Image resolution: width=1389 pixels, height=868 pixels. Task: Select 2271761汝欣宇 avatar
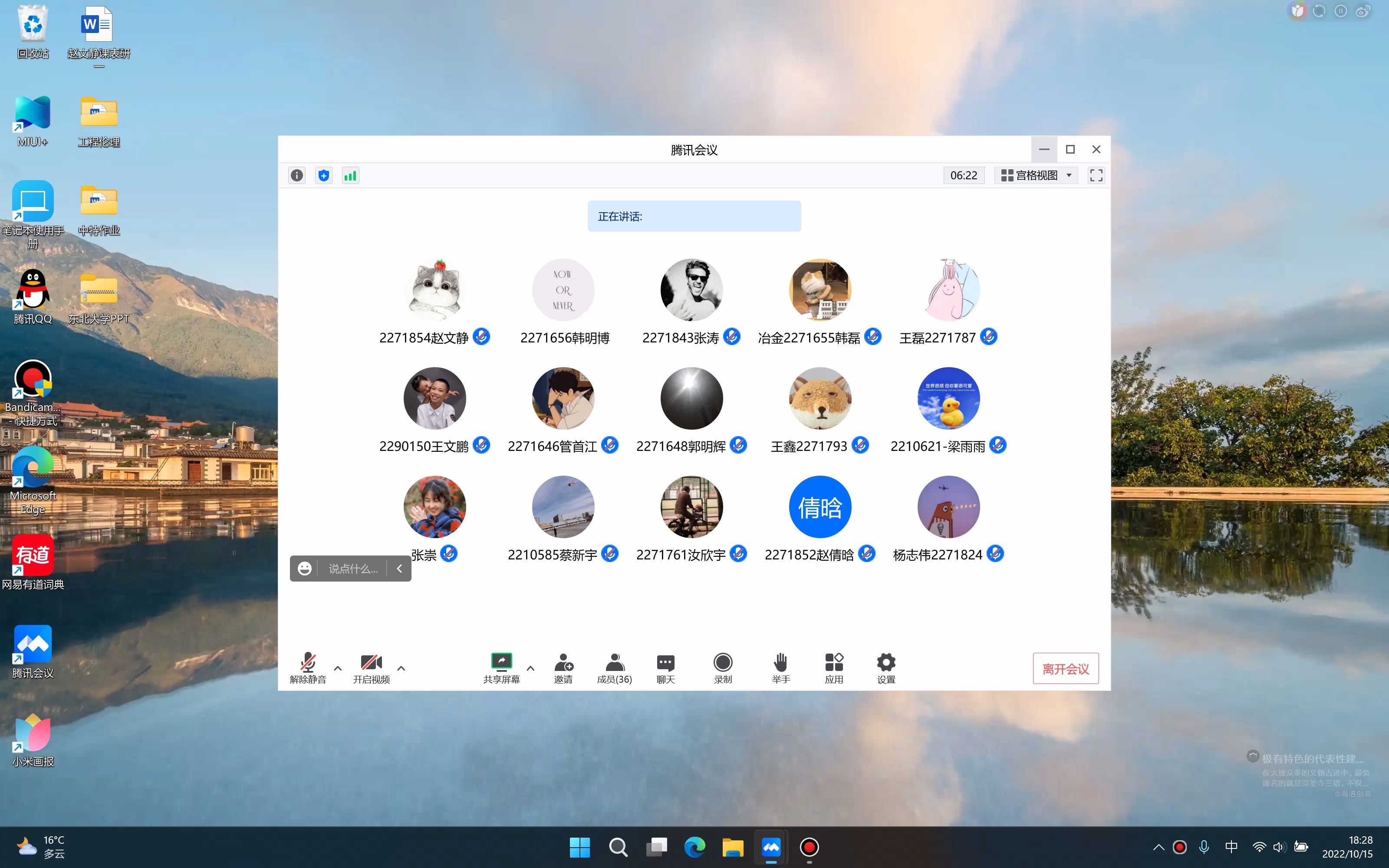[691, 507]
